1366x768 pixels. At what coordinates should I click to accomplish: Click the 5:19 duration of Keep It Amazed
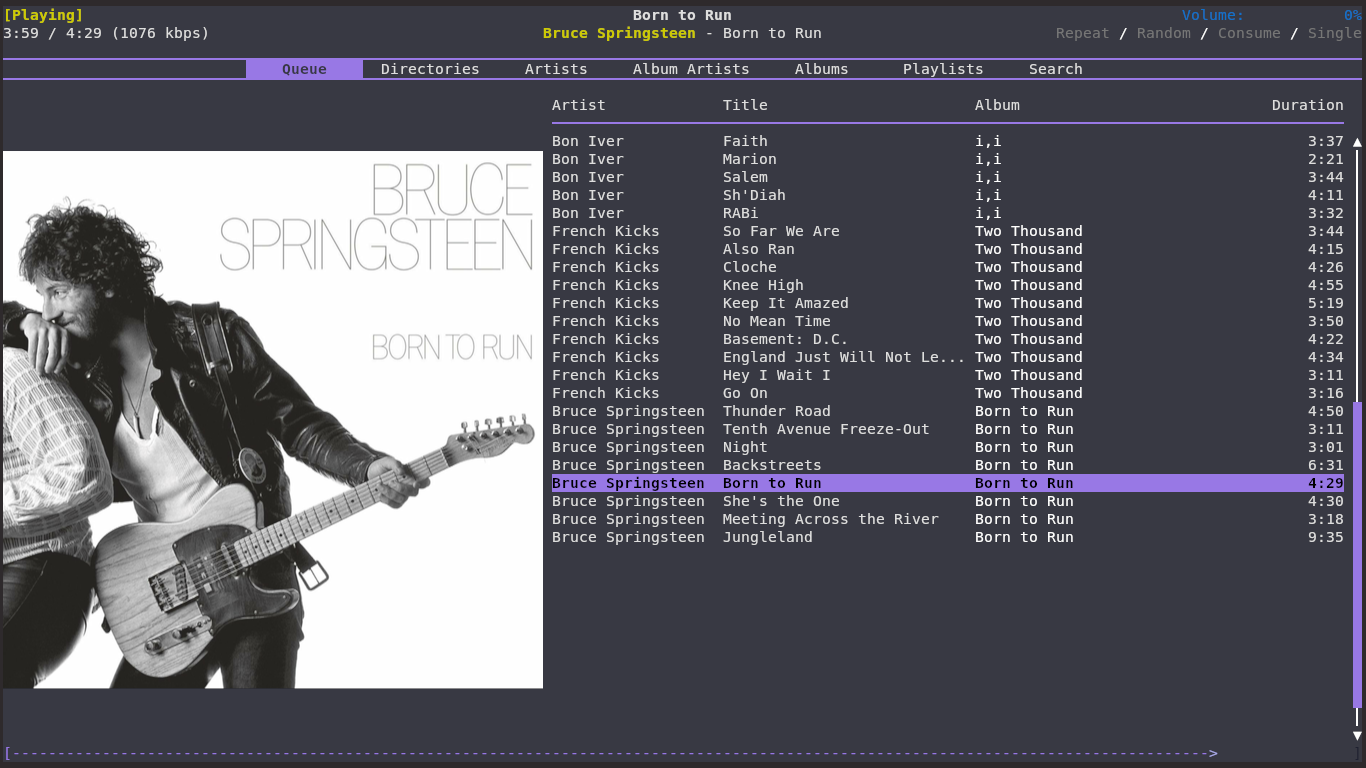pos(1326,303)
